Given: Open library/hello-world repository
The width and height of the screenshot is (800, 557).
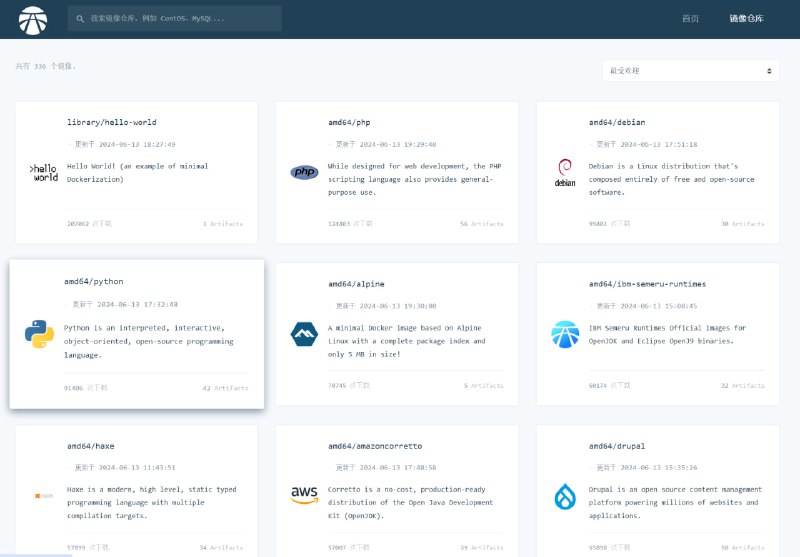Looking at the screenshot, I should (x=112, y=122).
